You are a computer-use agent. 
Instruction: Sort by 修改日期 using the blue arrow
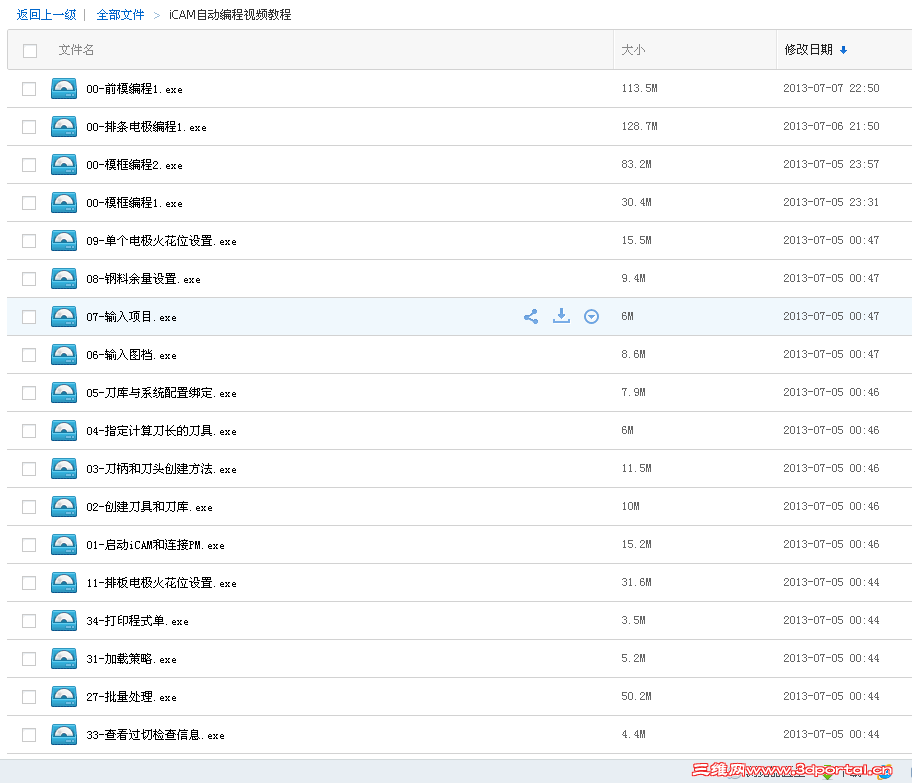coord(843,50)
